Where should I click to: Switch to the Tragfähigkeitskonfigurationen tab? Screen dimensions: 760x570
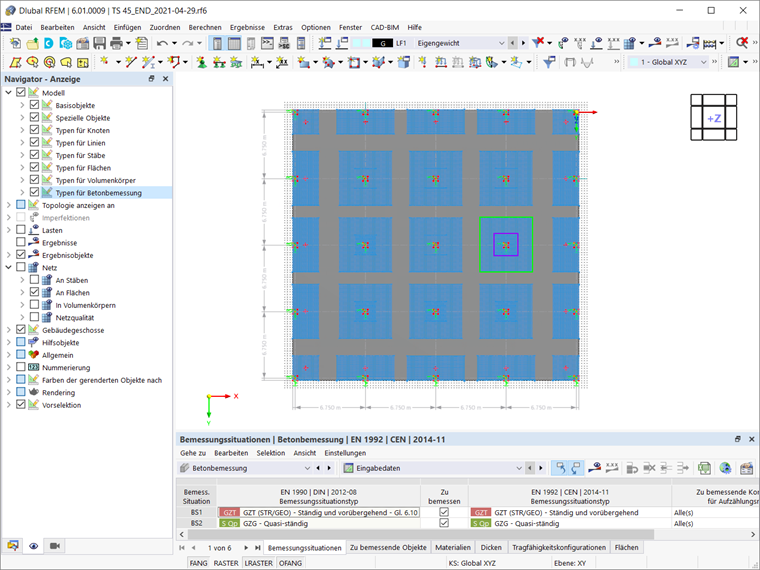[x=559, y=547]
